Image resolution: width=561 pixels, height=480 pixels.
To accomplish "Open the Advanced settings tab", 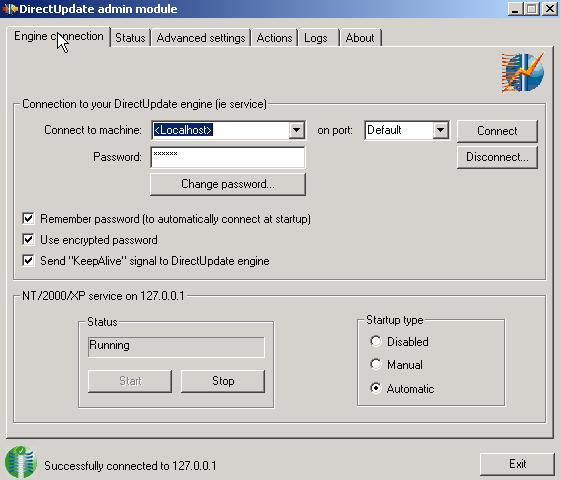I will tap(201, 38).
